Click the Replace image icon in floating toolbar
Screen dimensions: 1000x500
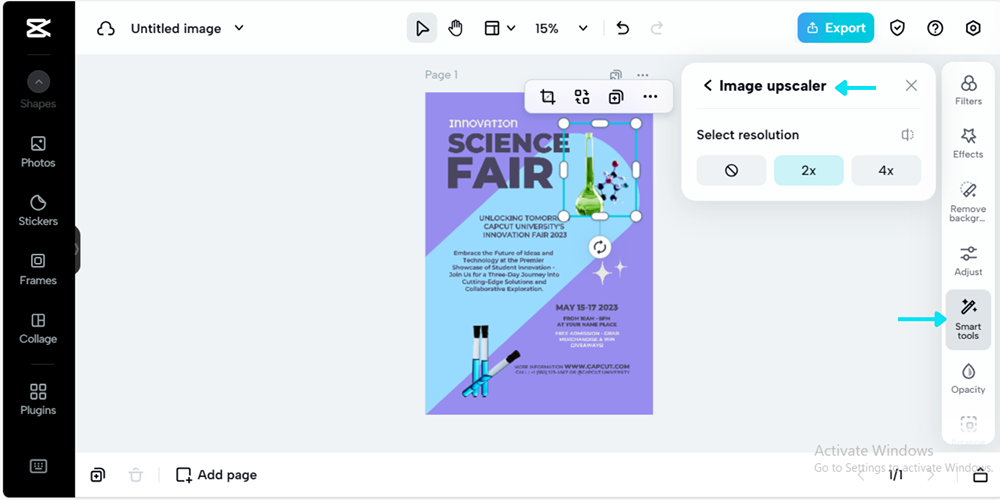(582, 97)
